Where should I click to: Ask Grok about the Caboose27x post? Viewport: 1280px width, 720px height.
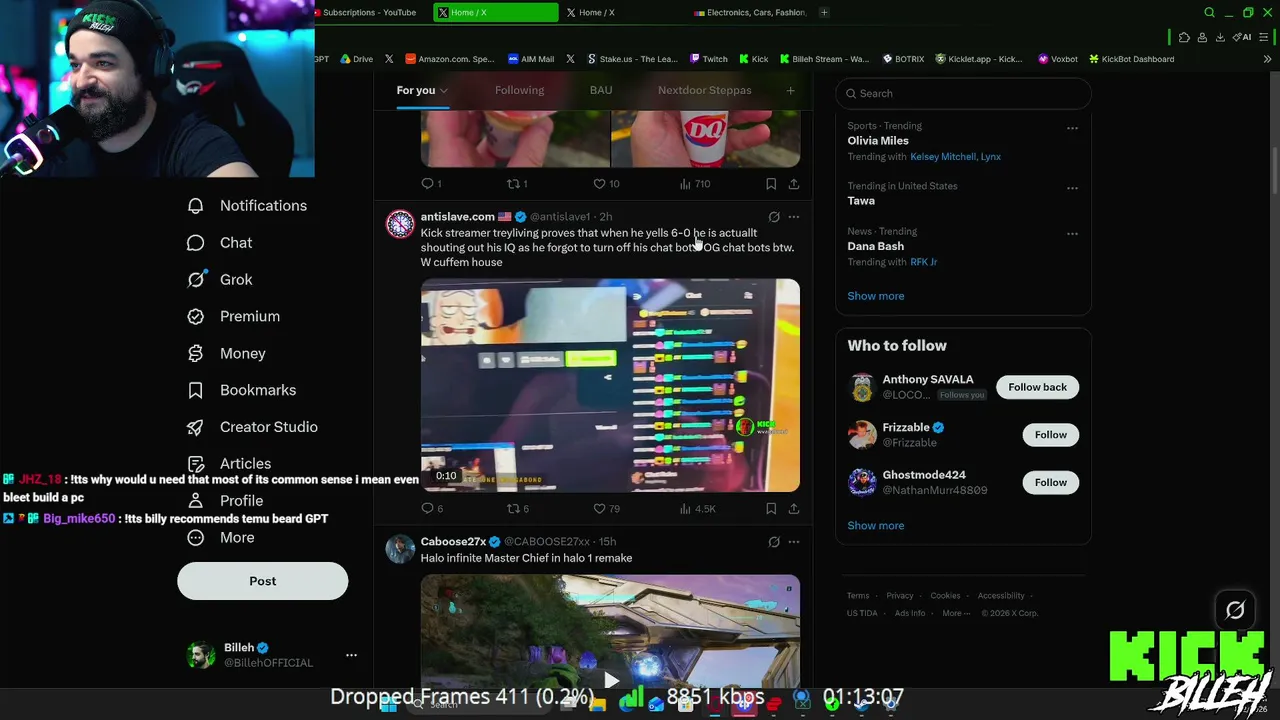point(774,542)
